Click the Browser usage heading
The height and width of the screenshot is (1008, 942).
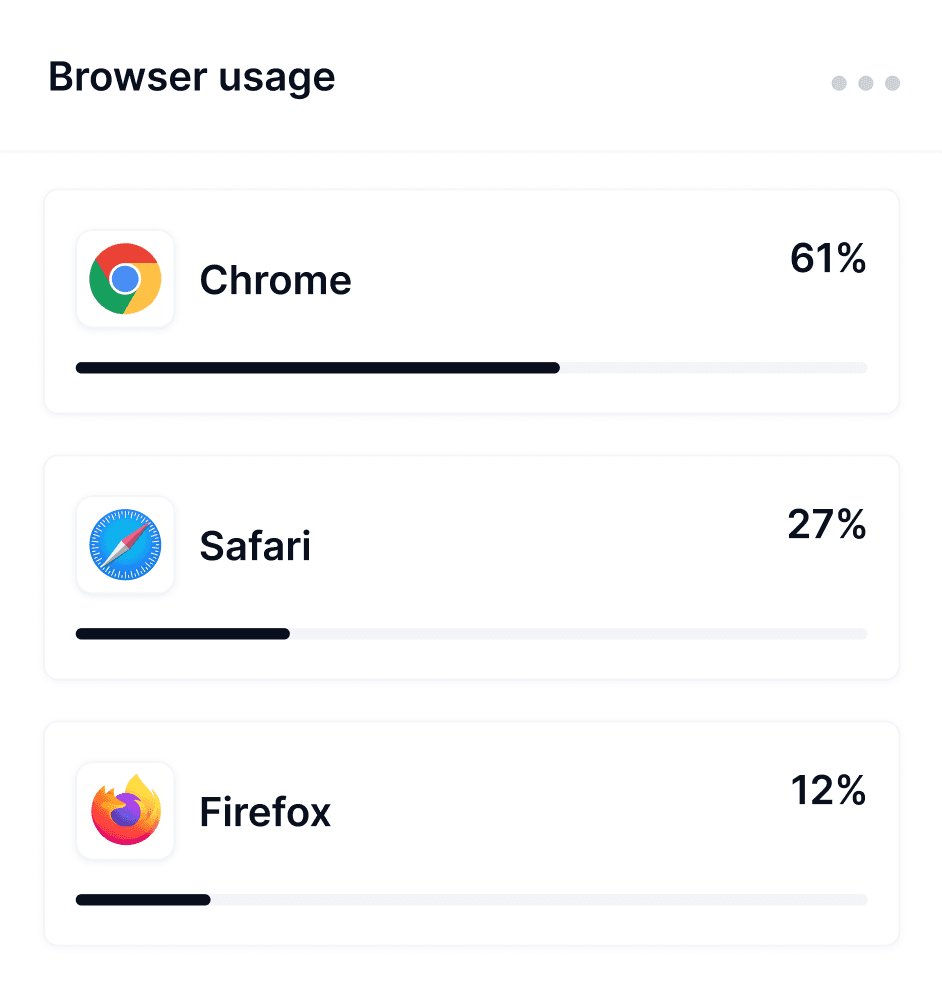point(192,77)
